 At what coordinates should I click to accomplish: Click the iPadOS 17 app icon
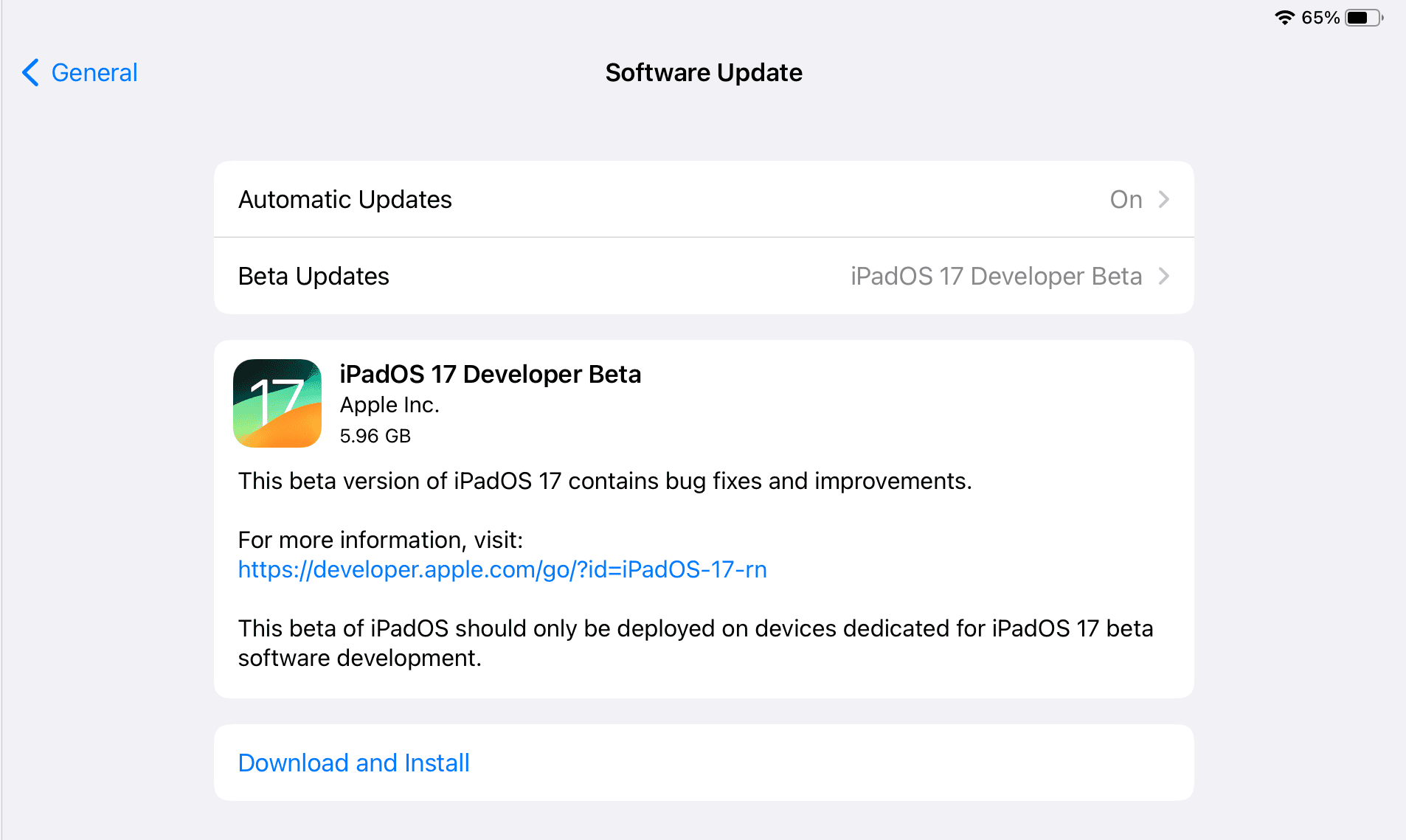[277, 403]
